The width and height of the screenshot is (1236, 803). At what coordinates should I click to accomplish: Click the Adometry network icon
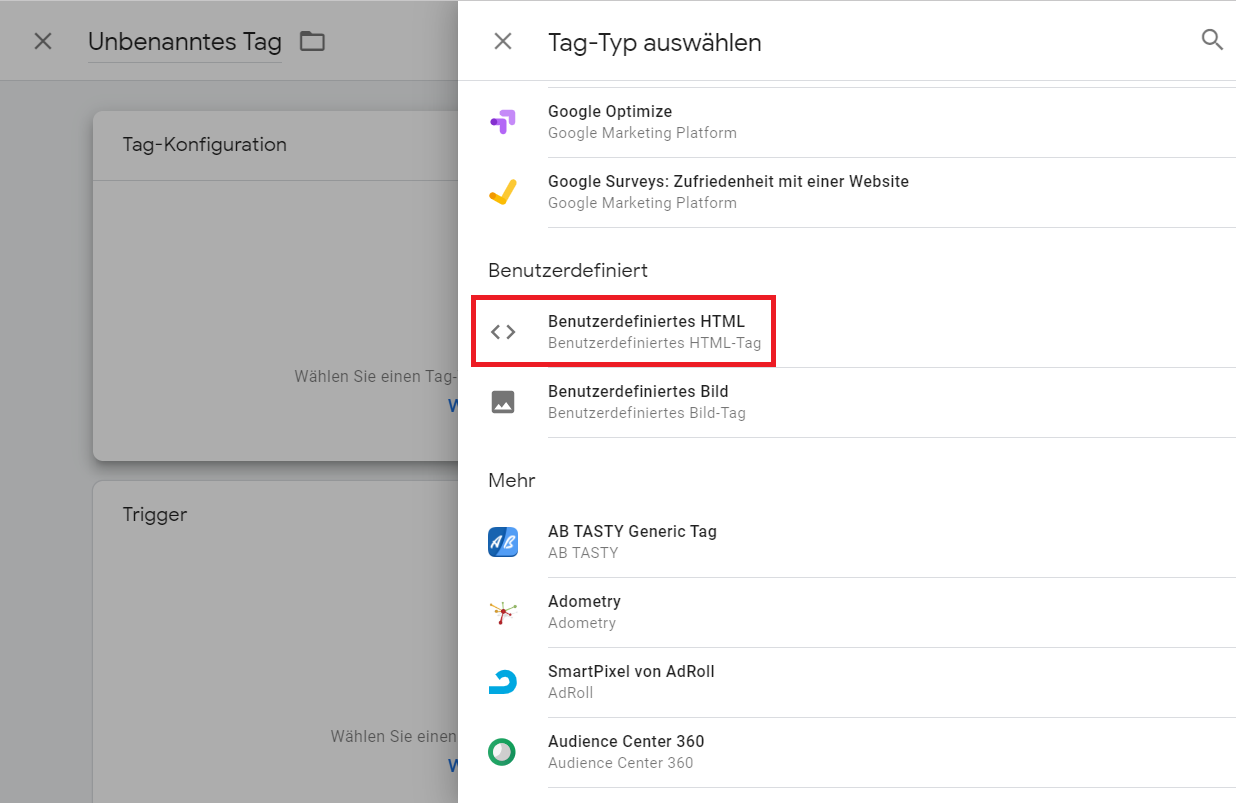pyautogui.click(x=503, y=612)
